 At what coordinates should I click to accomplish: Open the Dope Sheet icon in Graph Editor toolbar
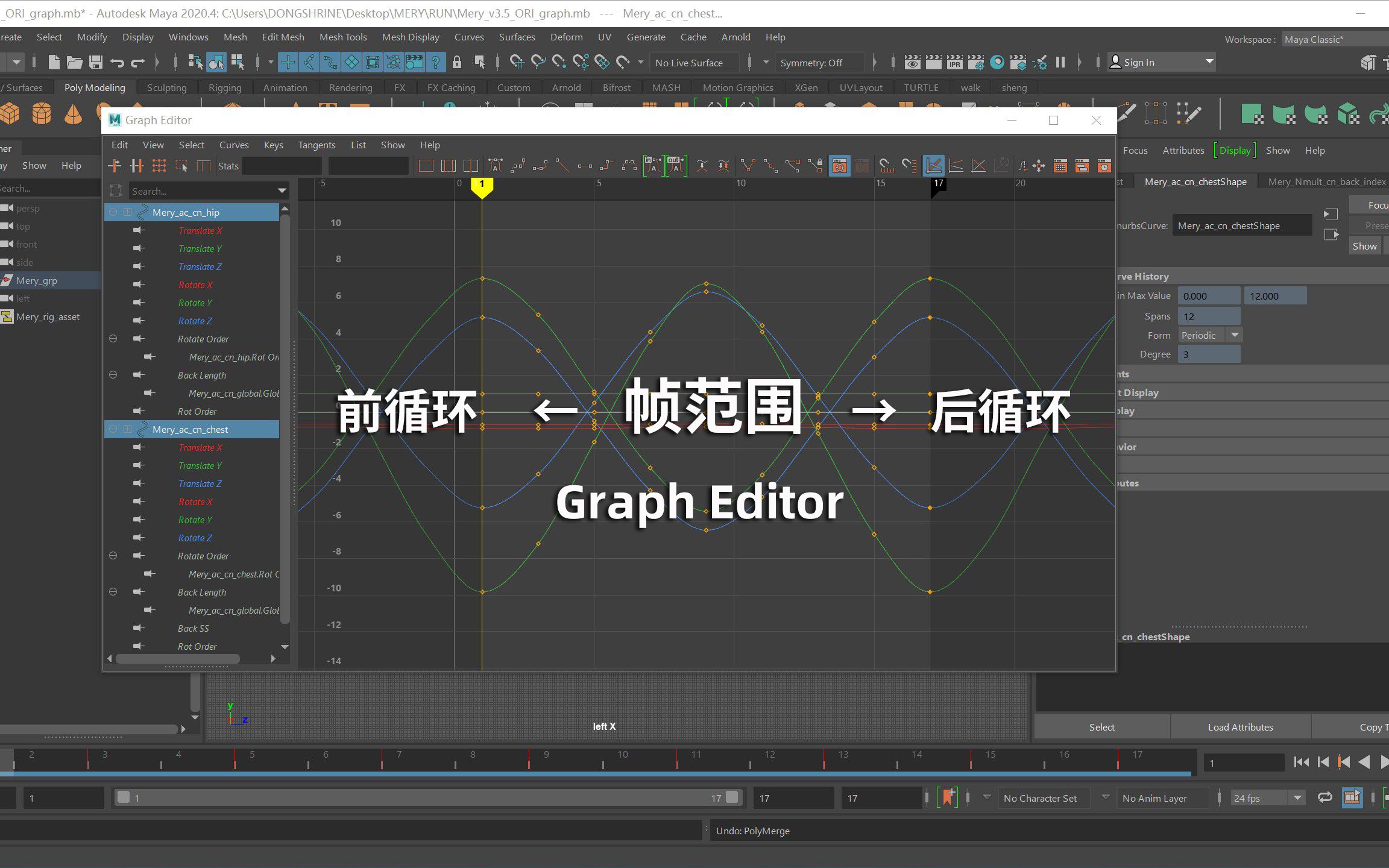point(1060,166)
